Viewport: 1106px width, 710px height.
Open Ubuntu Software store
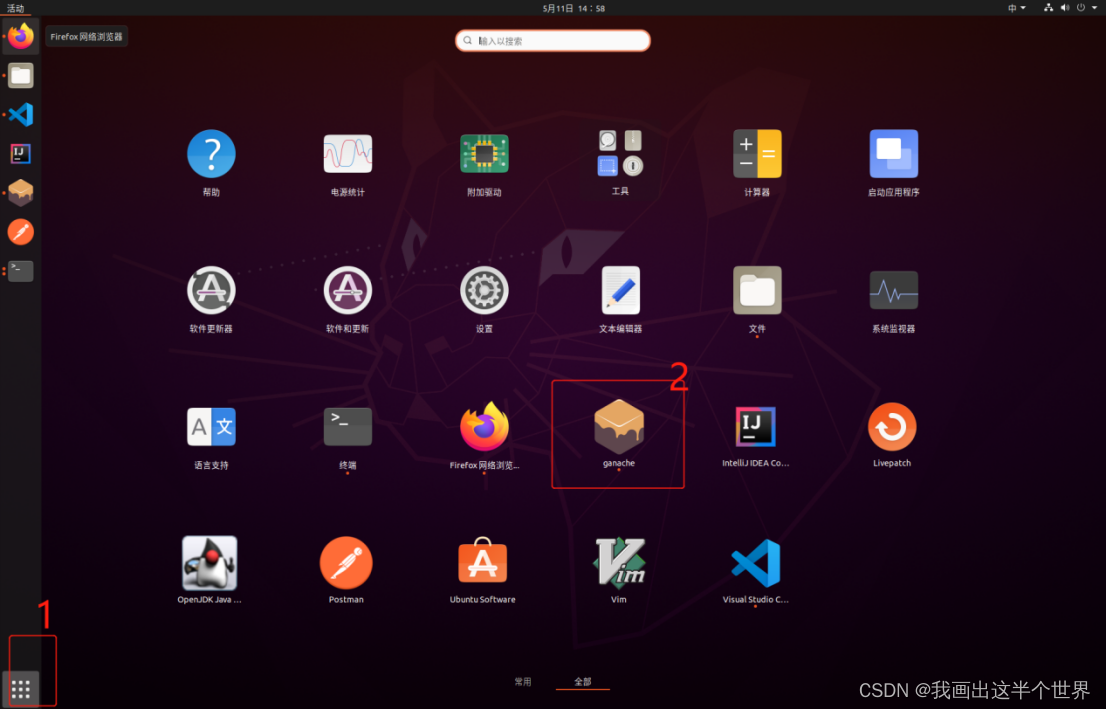482,561
